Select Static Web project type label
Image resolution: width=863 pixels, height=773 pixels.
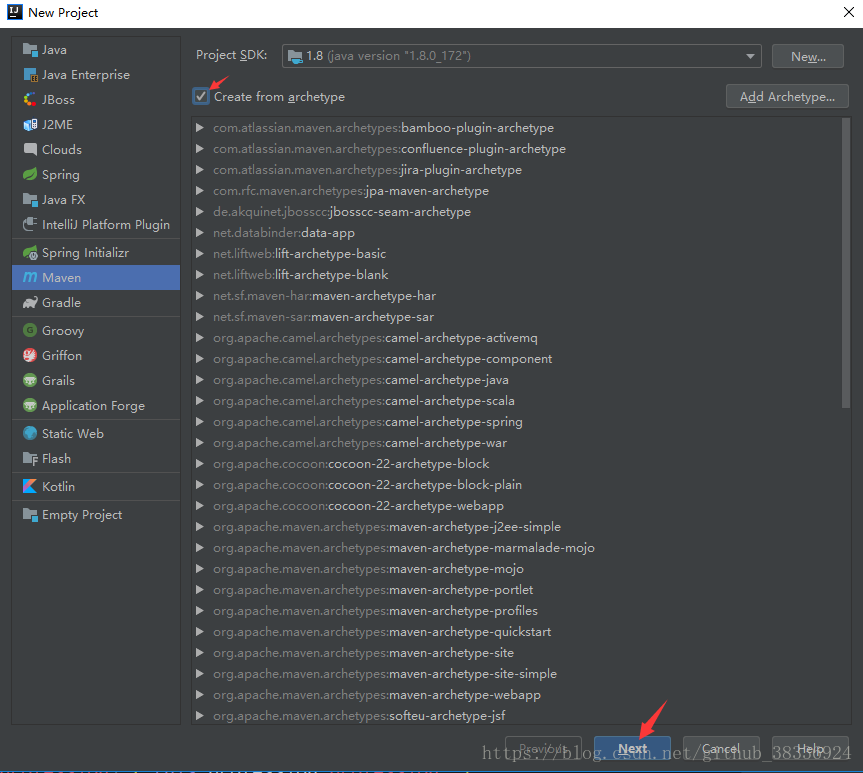coord(73,434)
